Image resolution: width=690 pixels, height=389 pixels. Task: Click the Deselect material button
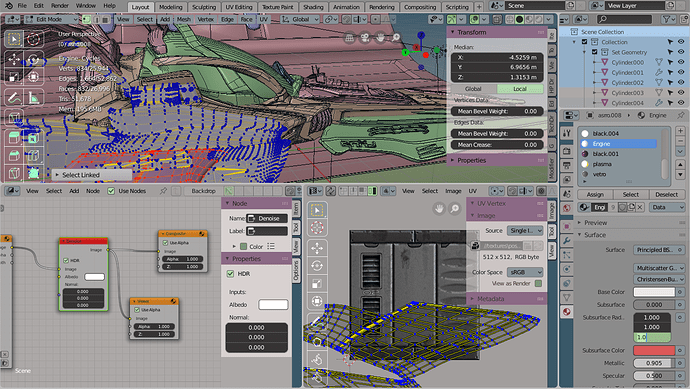pos(666,194)
